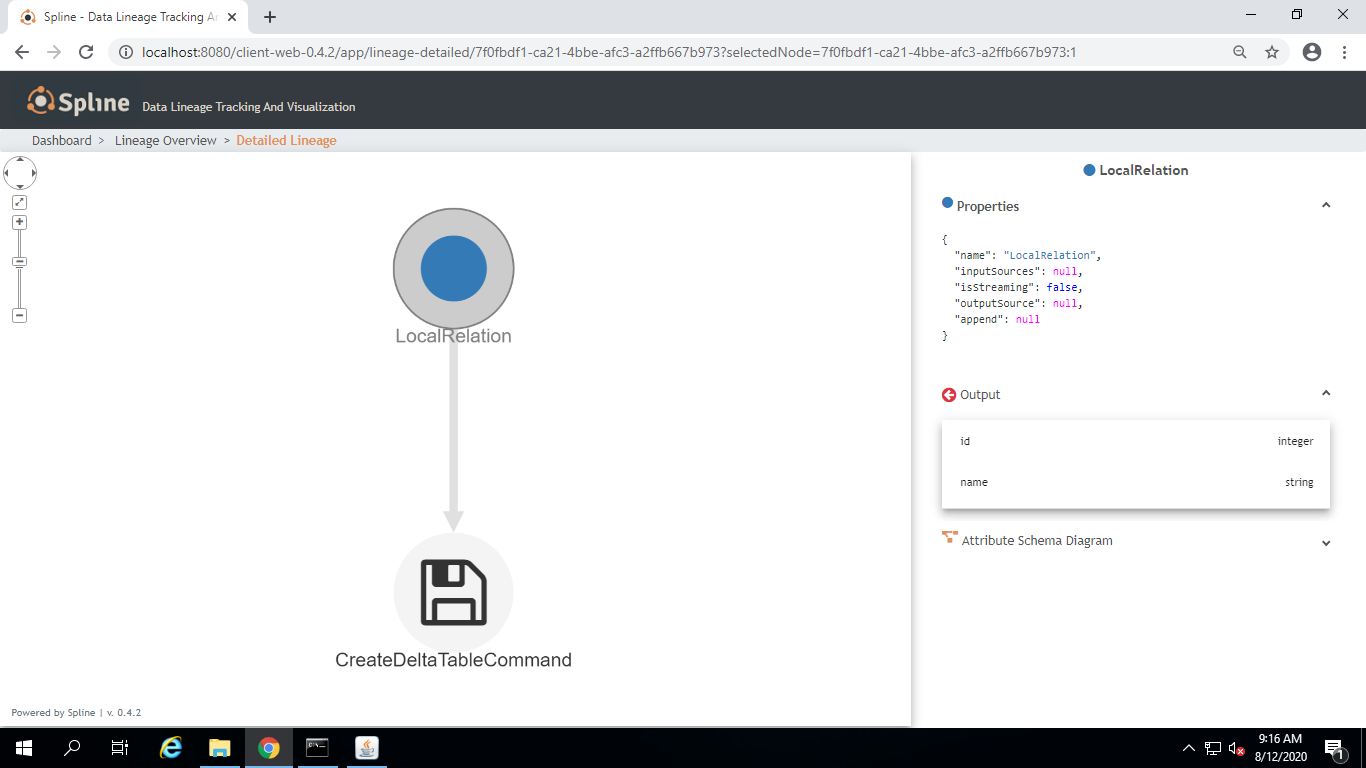Open Chrome from the taskbar
Viewport: 1366px width, 768px height.
click(269, 748)
